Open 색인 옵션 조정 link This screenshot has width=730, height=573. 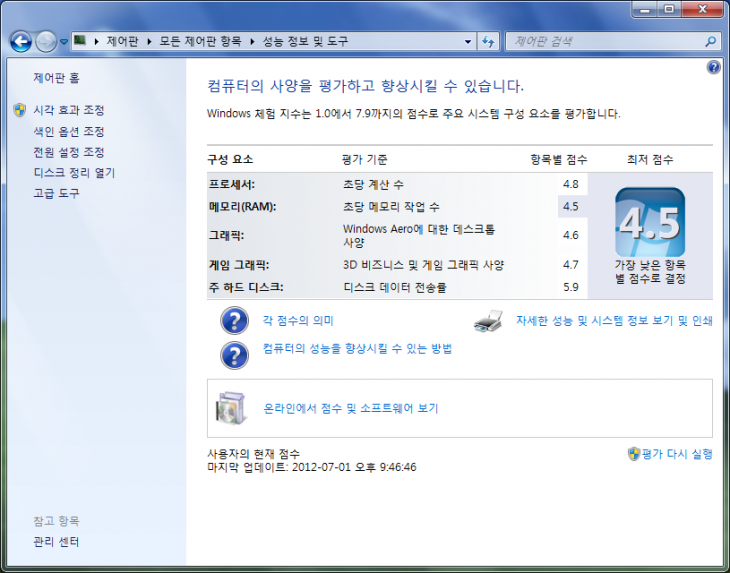coord(69,132)
